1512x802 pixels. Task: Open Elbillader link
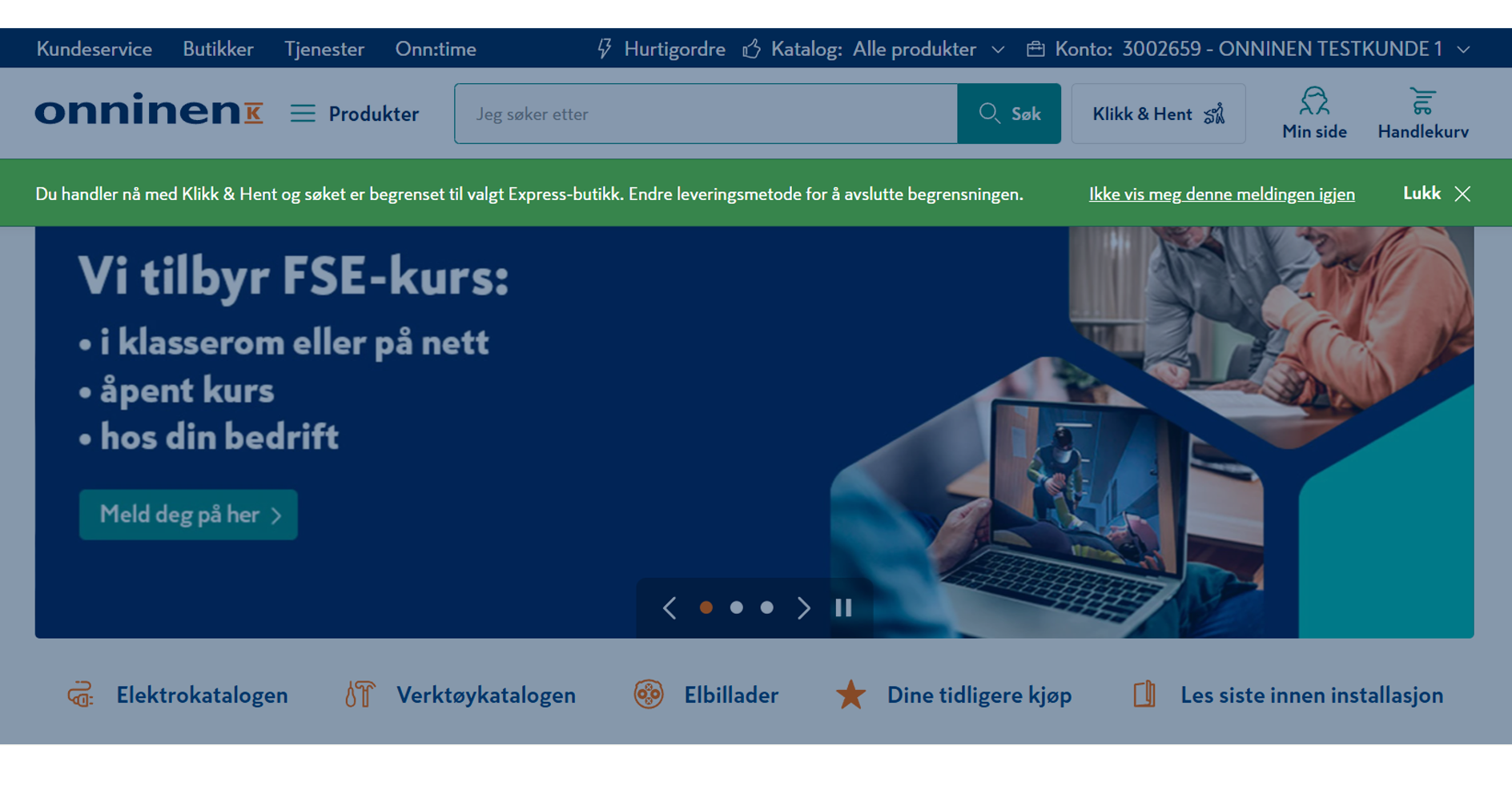point(731,695)
